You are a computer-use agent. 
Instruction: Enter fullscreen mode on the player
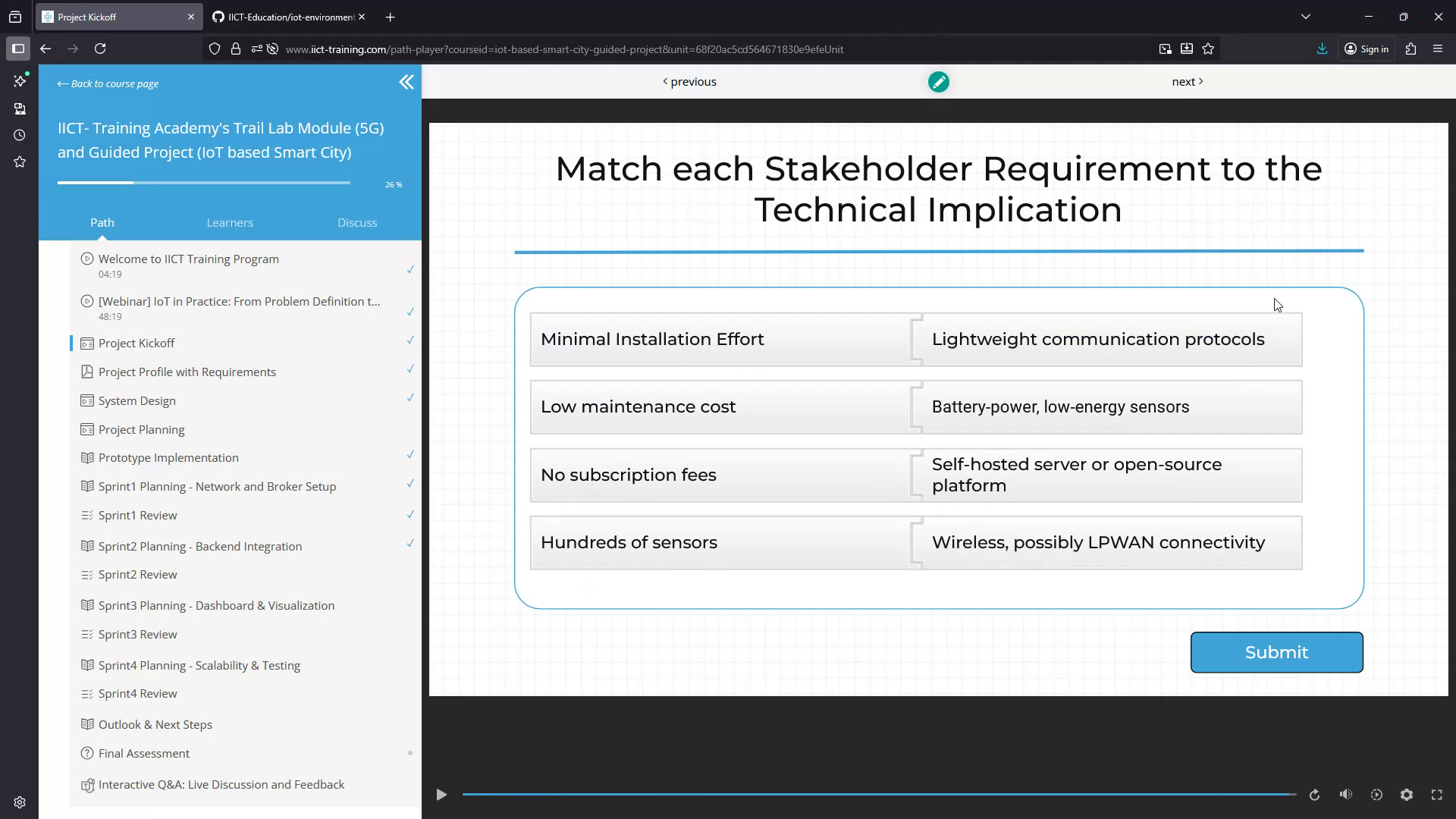pos(1437,795)
